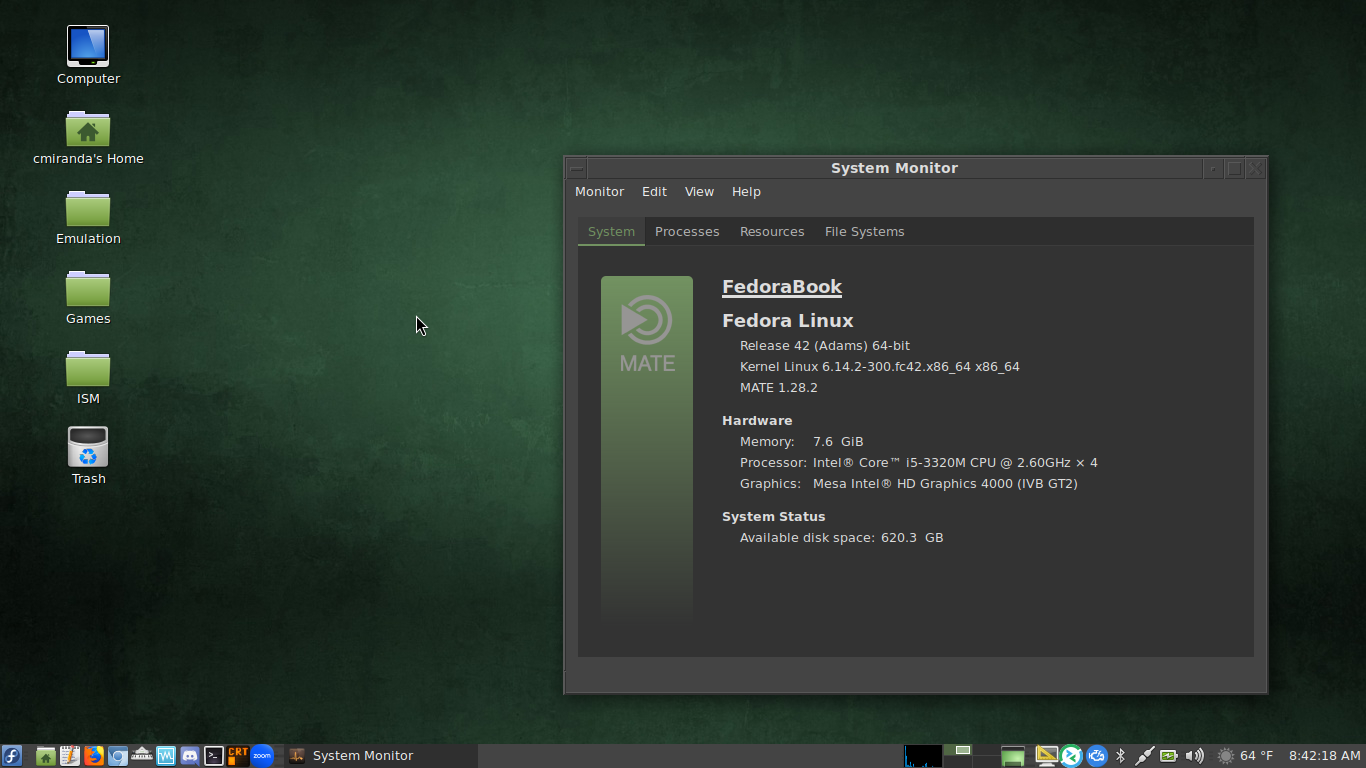
Task: Open the Help menu in System Monitor
Action: click(x=746, y=192)
